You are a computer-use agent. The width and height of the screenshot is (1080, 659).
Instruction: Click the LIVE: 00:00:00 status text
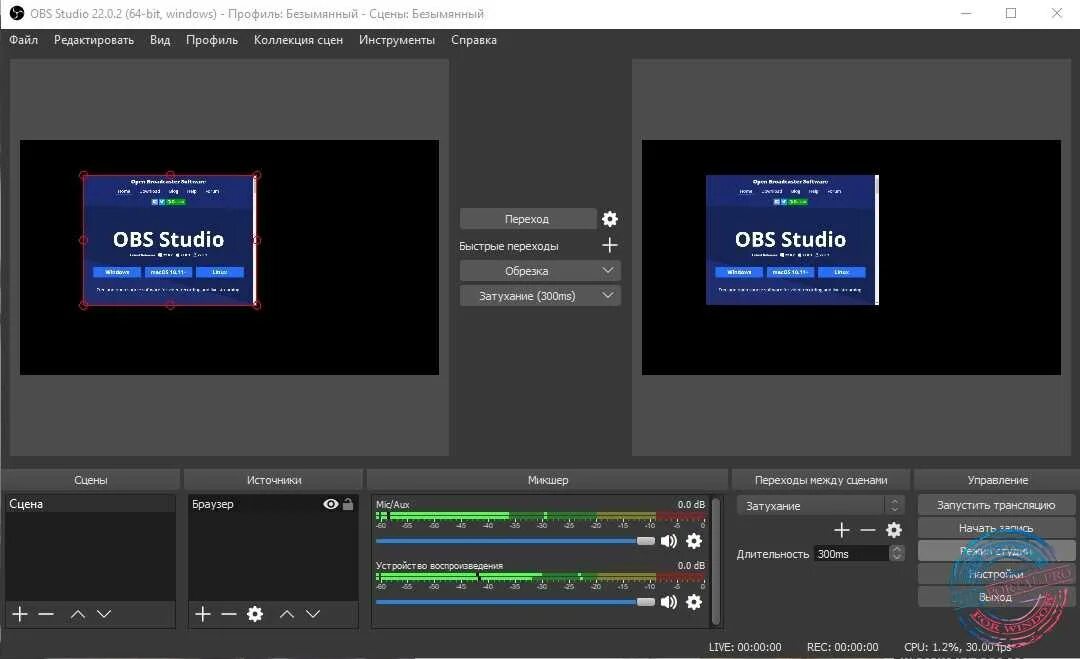[745, 647]
